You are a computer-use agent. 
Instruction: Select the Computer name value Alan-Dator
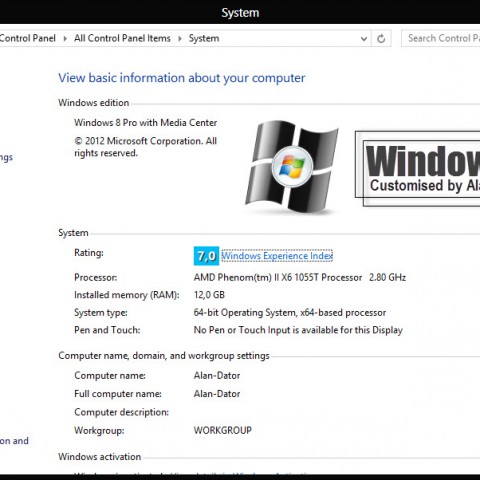[217, 376]
